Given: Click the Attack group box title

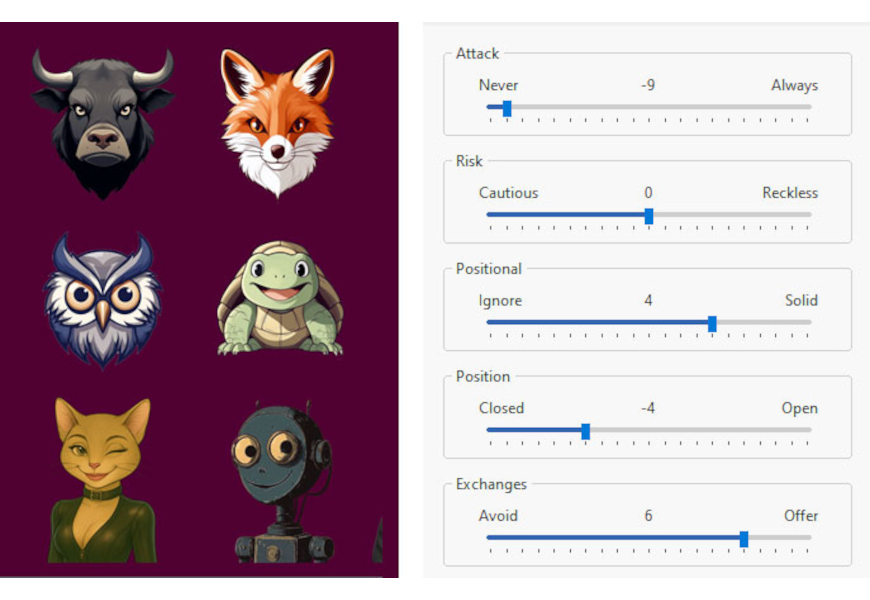Looking at the screenshot, I should click(x=477, y=53).
